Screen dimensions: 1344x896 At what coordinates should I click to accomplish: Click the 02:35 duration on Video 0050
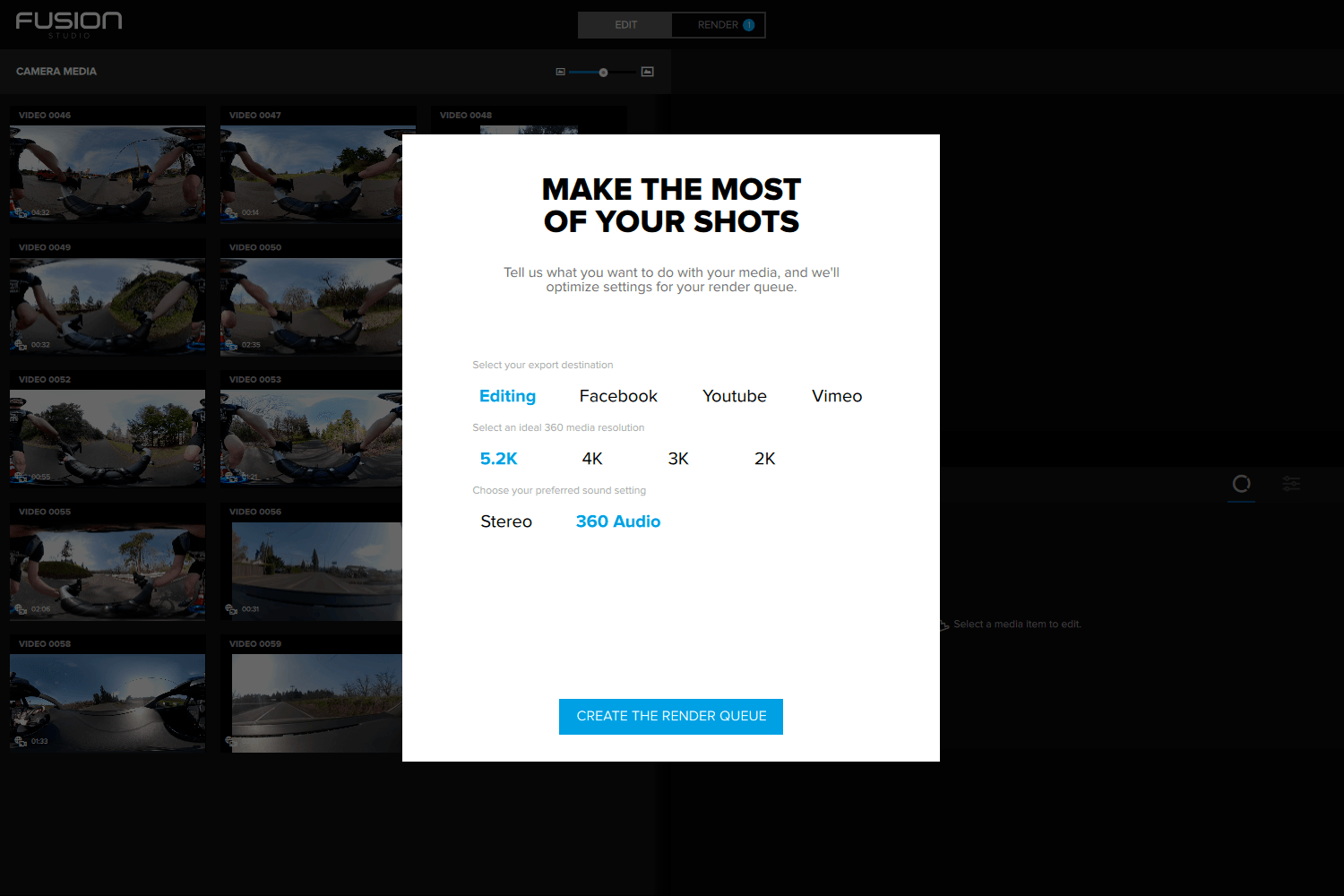(x=251, y=344)
